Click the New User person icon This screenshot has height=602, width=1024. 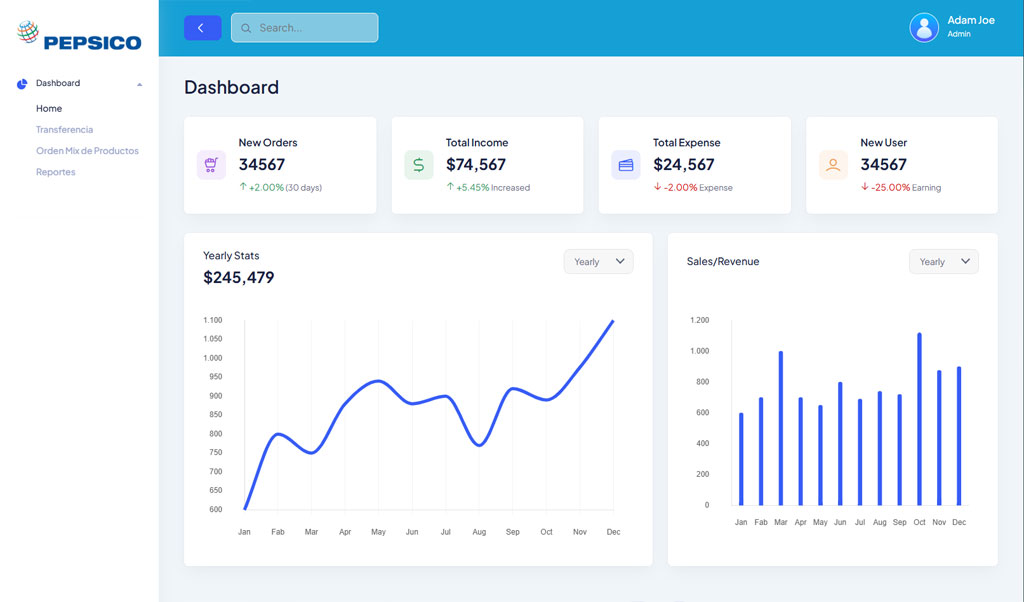(x=833, y=165)
